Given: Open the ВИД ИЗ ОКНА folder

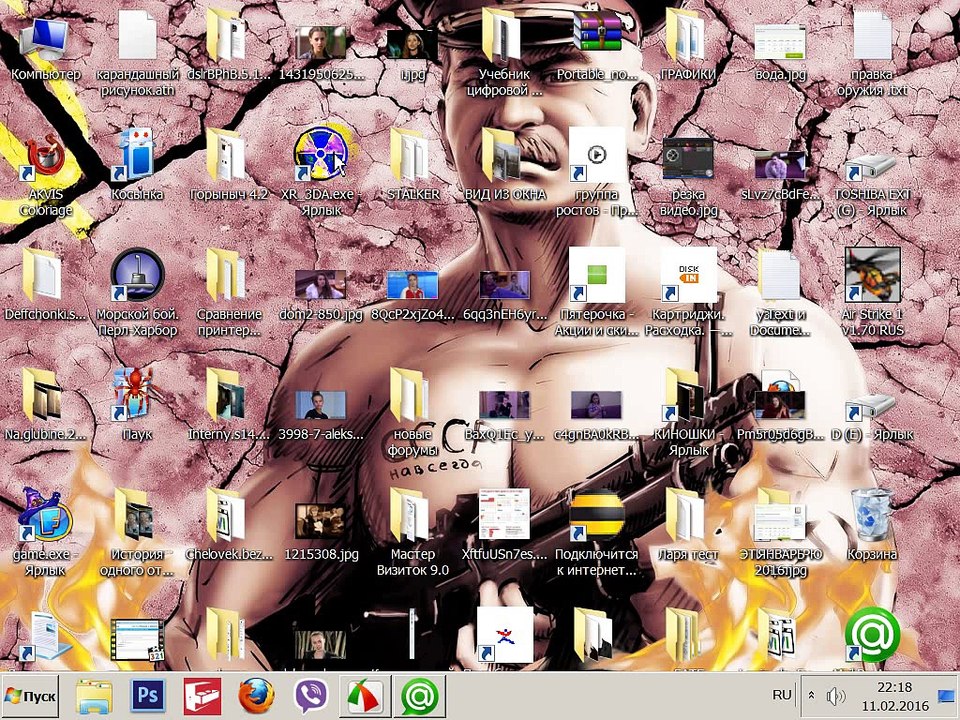Looking at the screenshot, I should point(504,156).
